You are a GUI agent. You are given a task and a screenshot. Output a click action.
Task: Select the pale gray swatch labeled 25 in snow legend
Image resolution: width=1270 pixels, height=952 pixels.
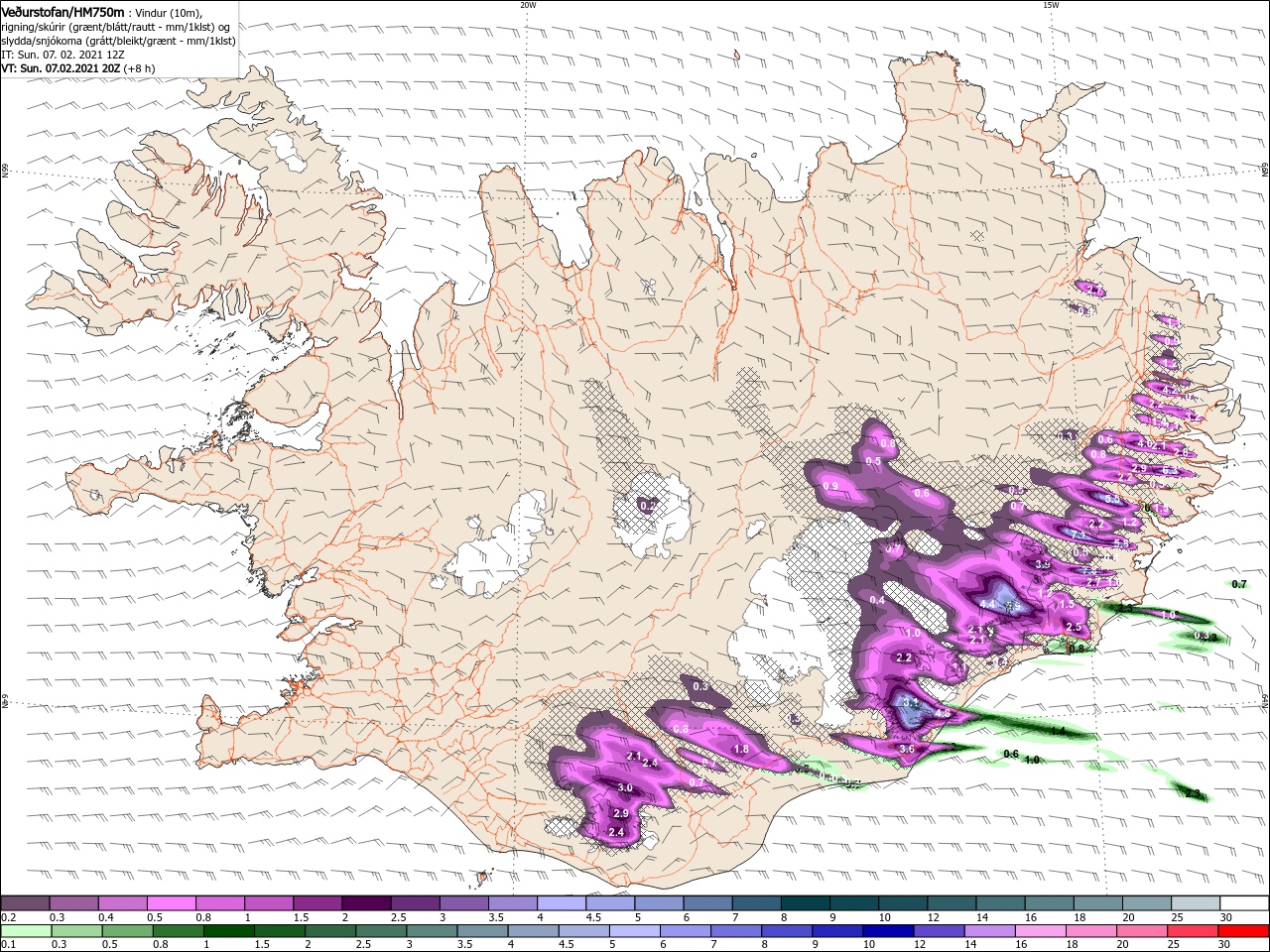click(x=1196, y=903)
